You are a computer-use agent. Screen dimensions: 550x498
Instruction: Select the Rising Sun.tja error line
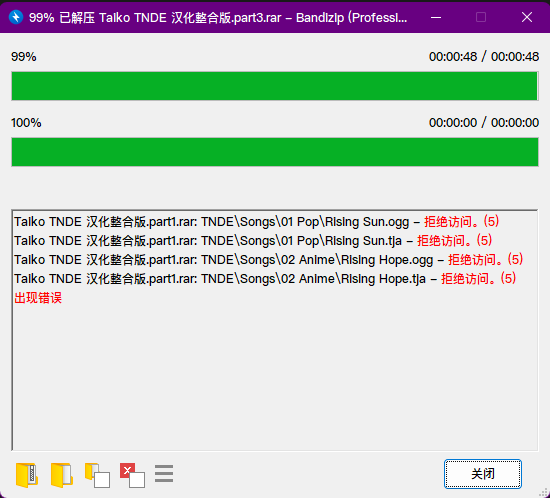(253, 241)
